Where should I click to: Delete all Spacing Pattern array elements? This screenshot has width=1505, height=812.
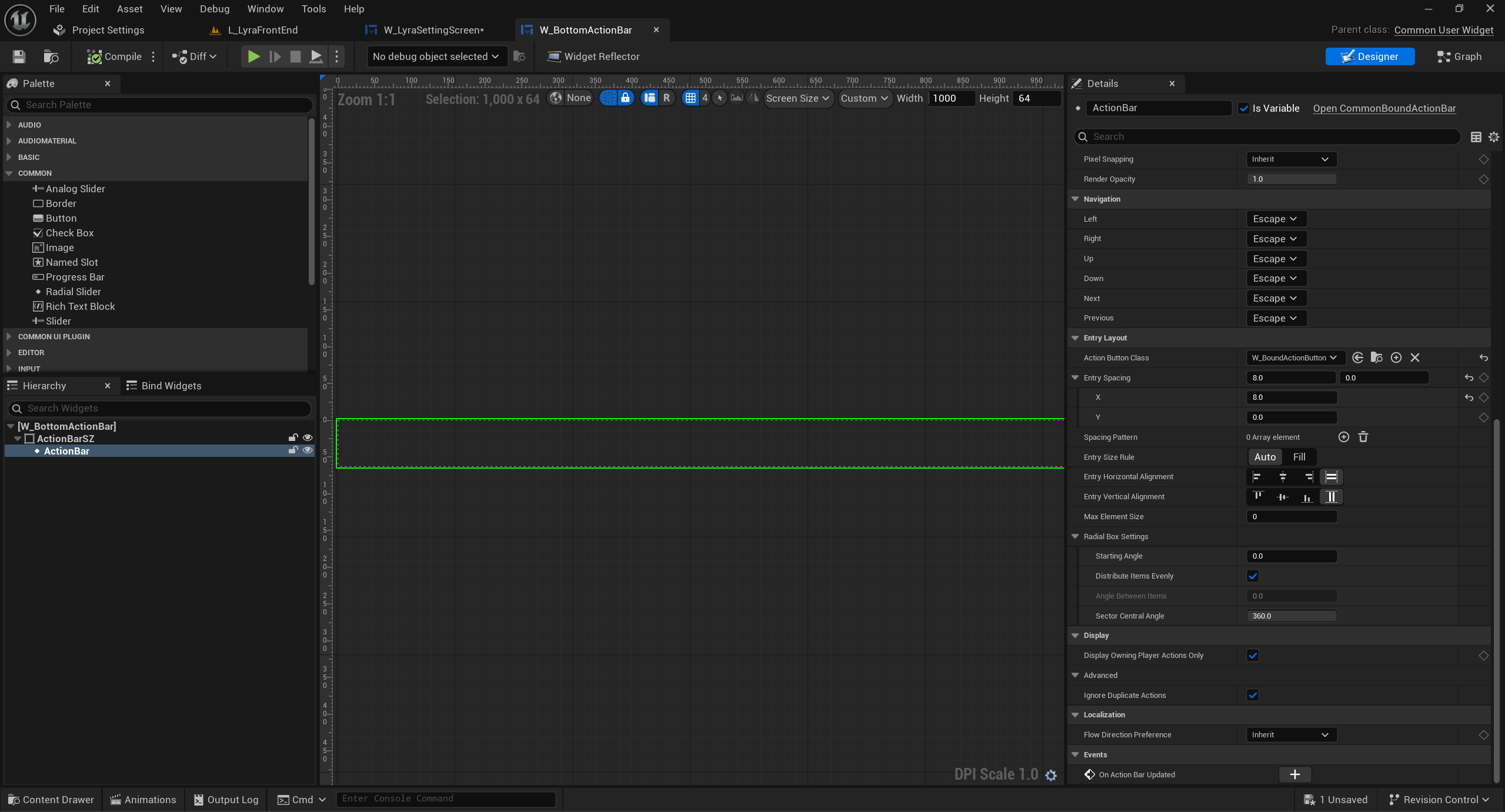pos(1363,437)
